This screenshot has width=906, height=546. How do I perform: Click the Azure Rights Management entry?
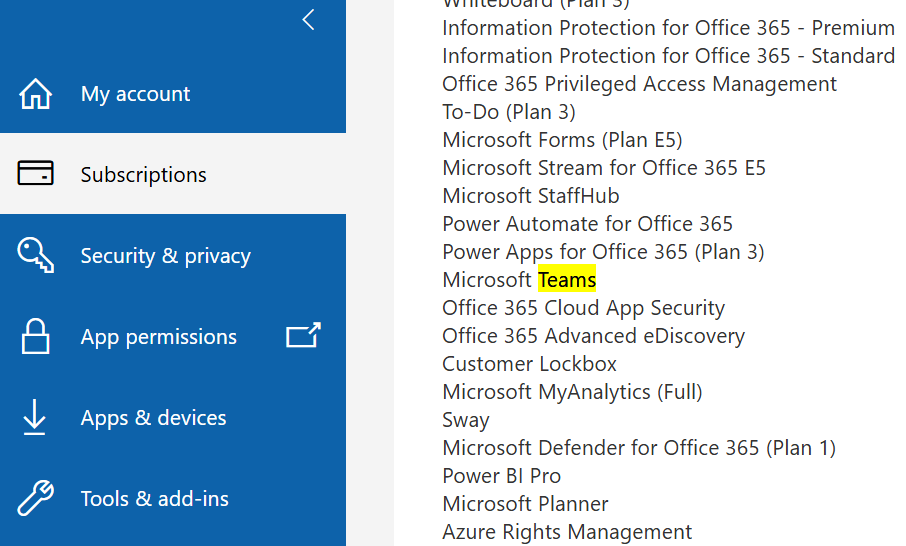[x=567, y=532]
